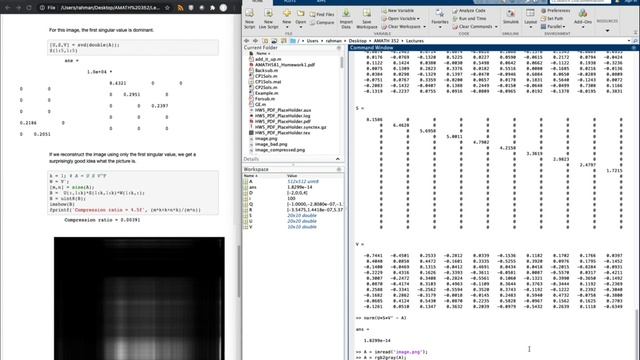640x360 pixels.
Task: Open the Open Variable dropdown
Action: click(401, 18)
